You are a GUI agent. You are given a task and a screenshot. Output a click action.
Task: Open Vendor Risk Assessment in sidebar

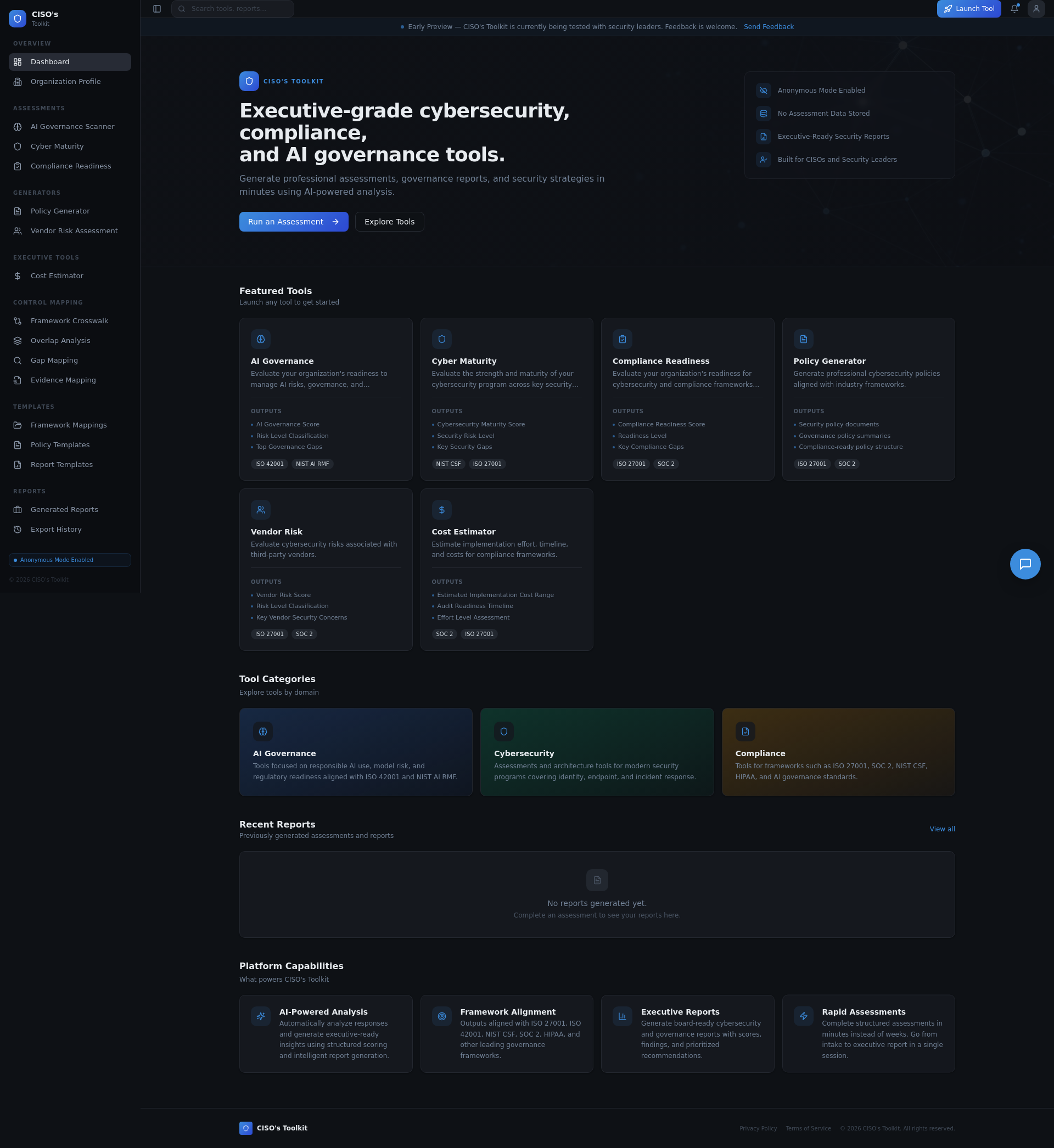click(70, 231)
